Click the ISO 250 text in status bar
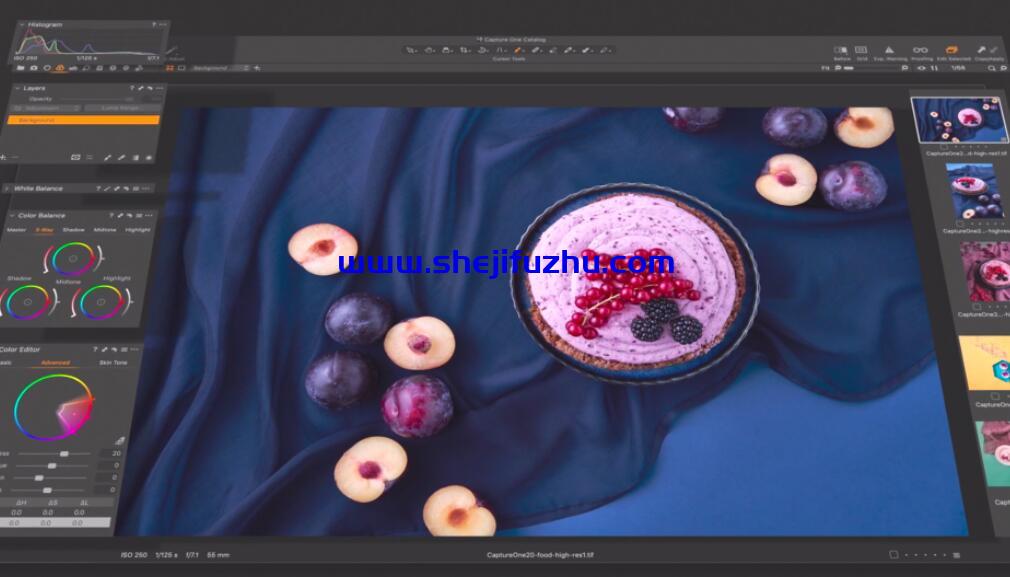 134,554
